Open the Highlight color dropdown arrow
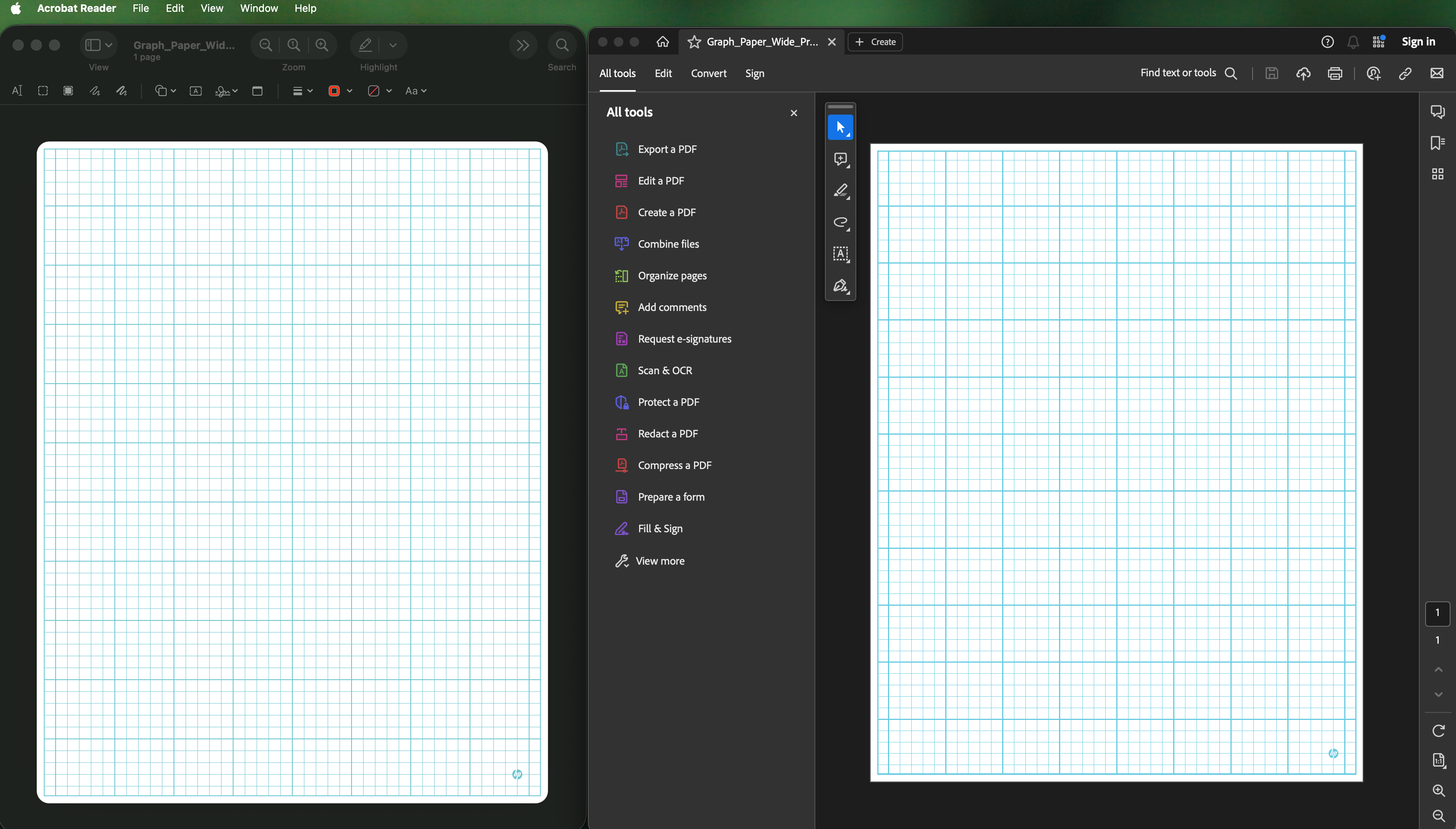Viewport: 1456px width, 829px height. [x=393, y=45]
